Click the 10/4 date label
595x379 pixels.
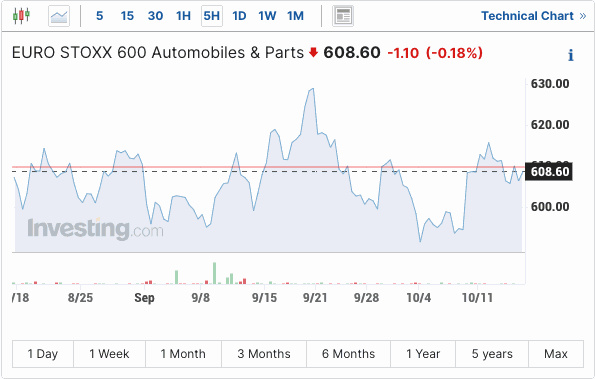pos(419,297)
